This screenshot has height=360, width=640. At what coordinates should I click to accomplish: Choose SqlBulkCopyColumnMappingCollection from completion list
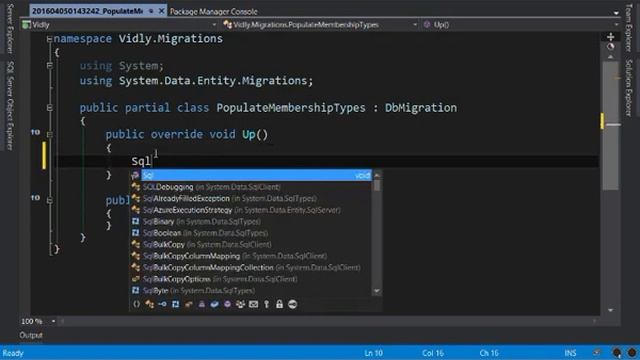251,267
